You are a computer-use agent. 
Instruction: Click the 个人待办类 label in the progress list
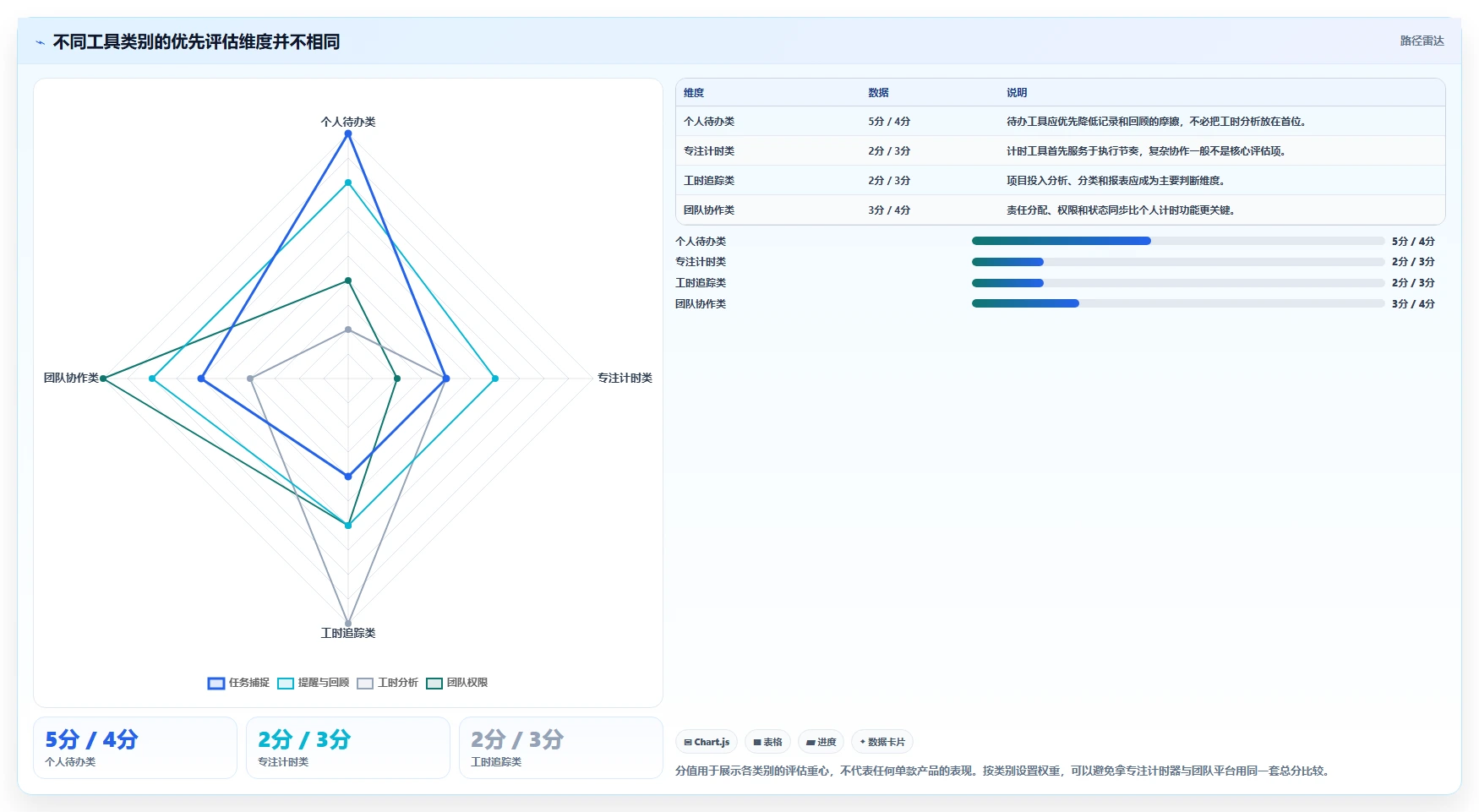701,242
